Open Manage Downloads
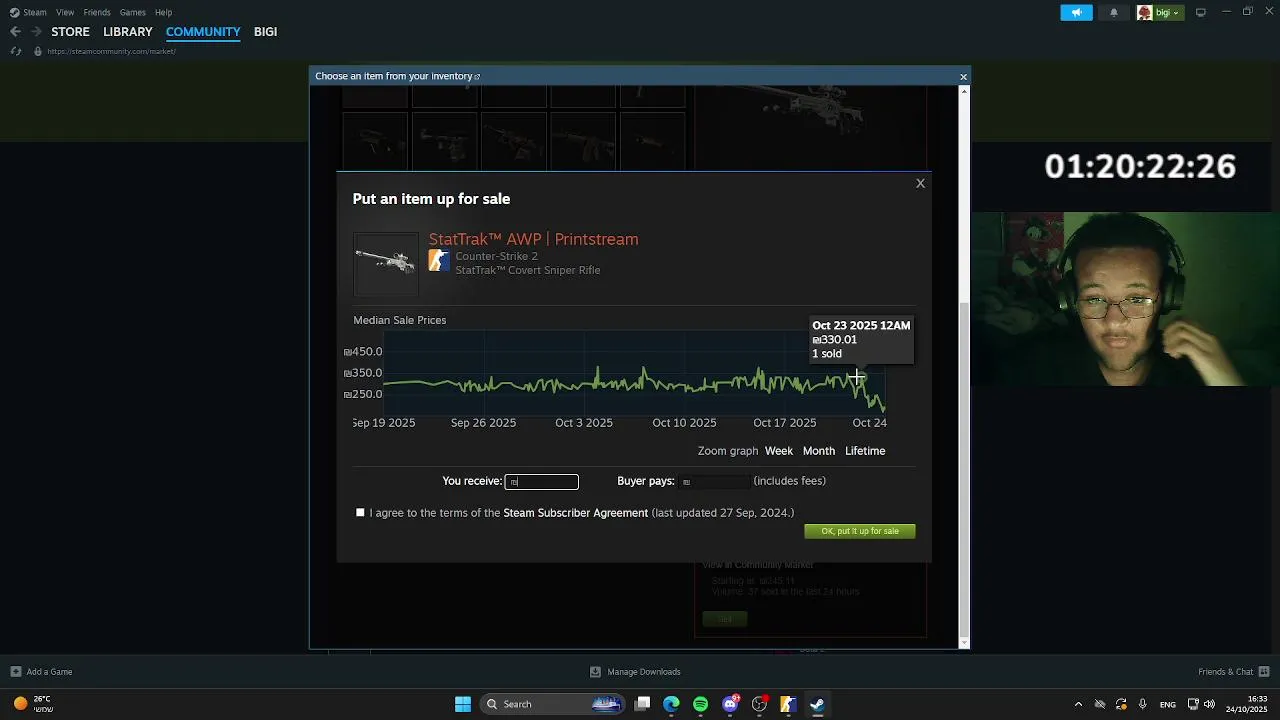This screenshot has height=720, width=1280. 635,672
